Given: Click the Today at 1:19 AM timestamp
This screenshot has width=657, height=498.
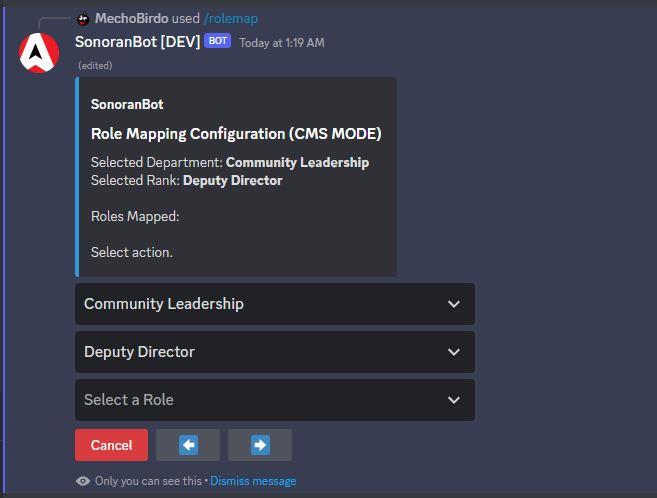Looking at the screenshot, I should pyautogui.click(x=282, y=43).
